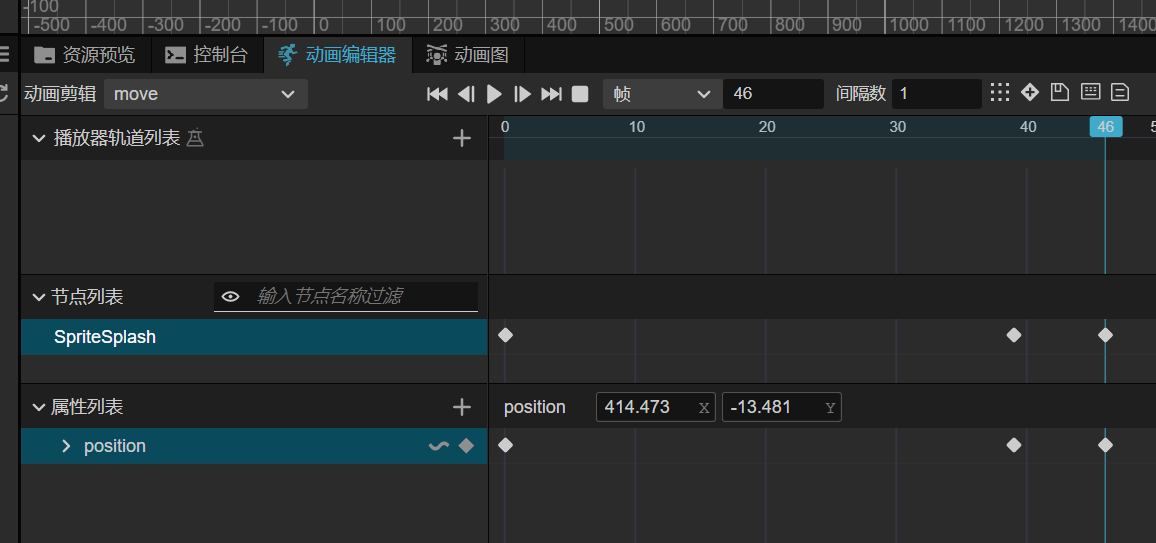
Task: Click the position Y value field
Action: (x=781, y=407)
